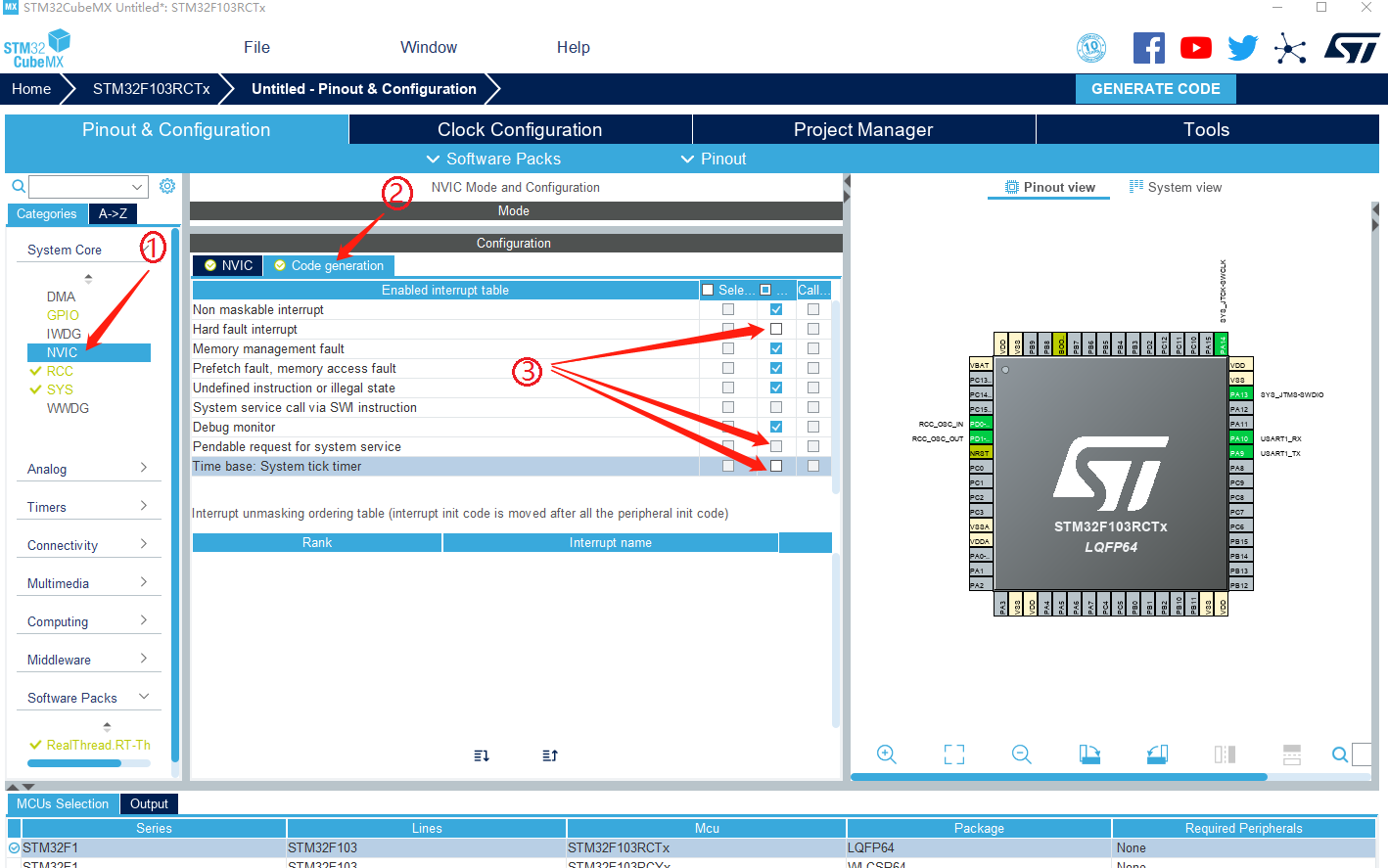Click the zoom out magnifier icon
This screenshot has width=1388, height=868.
(1022, 754)
